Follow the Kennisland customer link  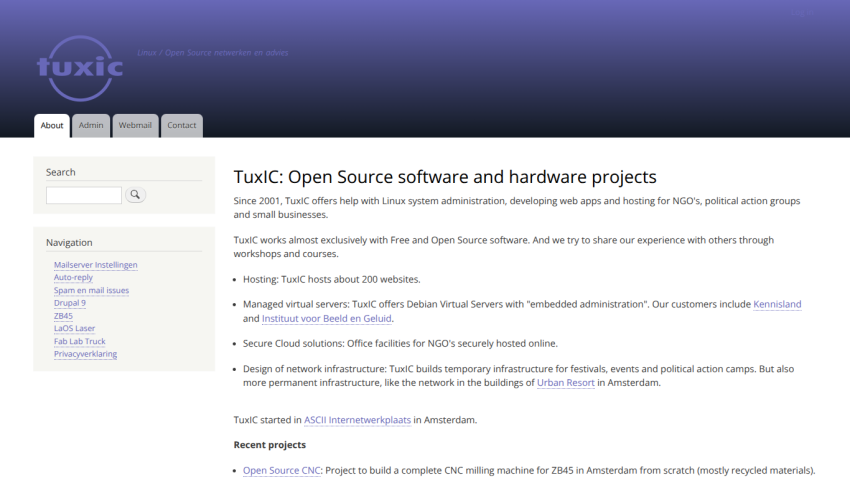pyautogui.click(x=777, y=304)
